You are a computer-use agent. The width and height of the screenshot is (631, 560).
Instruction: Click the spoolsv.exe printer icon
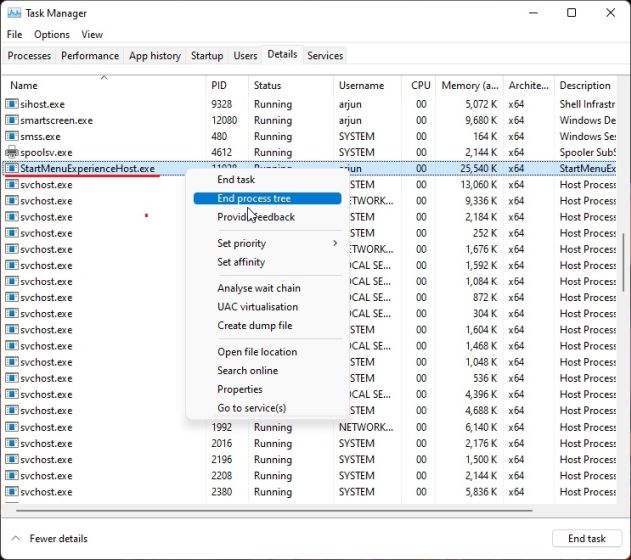(12, 152)
